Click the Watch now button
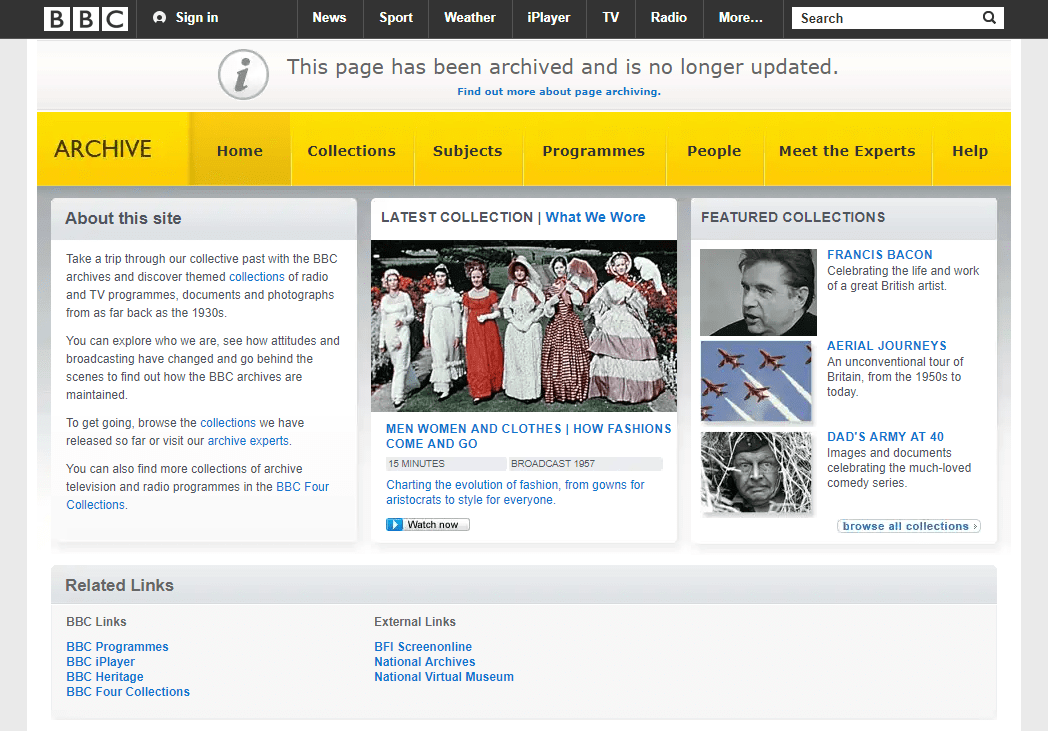Screen dimensions: 1048x731 pyautogui.click(x=428, y=525)
